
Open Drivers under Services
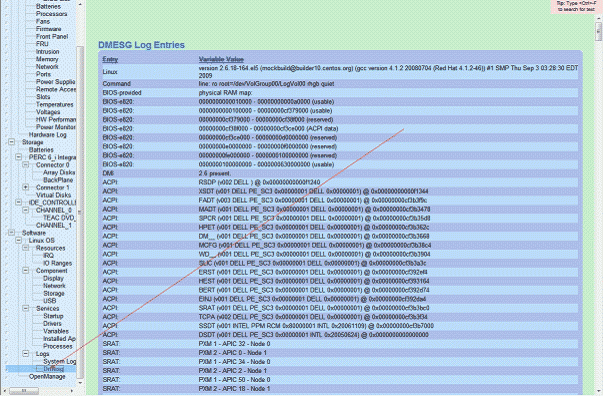(x=52, y=324)
